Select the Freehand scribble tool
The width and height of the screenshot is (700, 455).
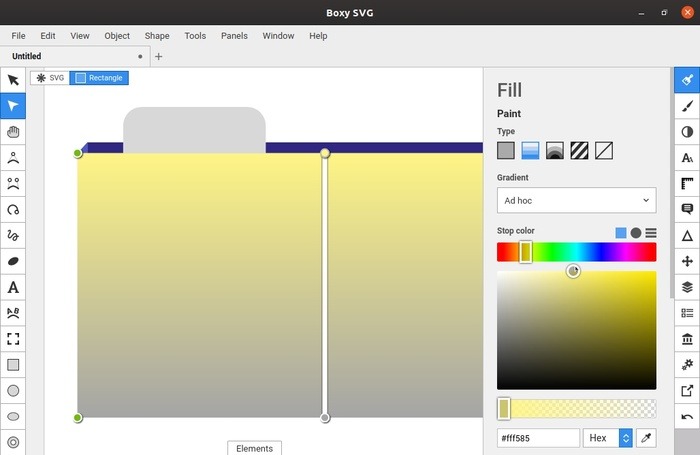[x=13, y=235]
